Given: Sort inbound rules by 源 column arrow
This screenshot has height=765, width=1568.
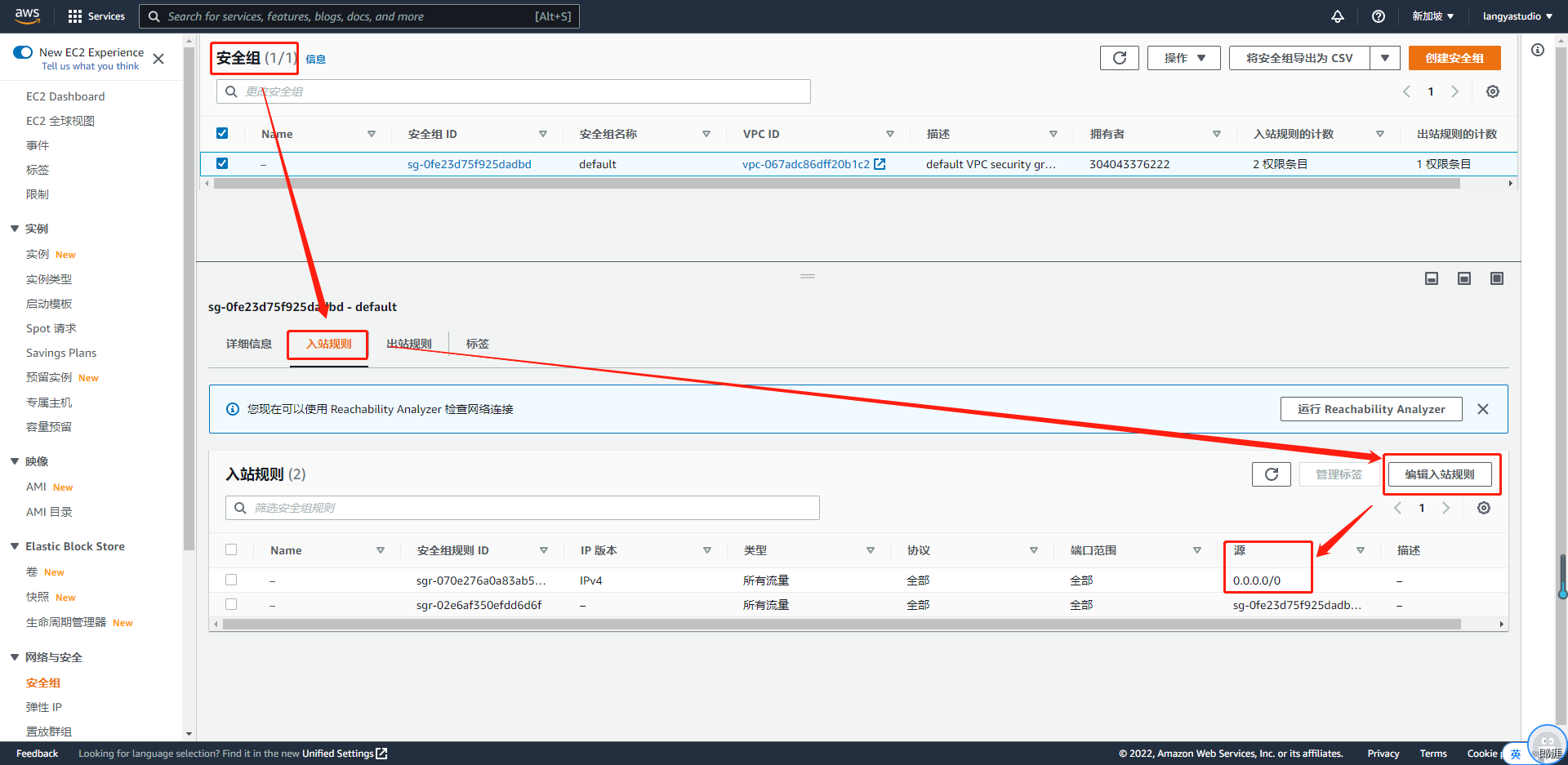Looking at the screenshot, I should (x=1361, y=550).
